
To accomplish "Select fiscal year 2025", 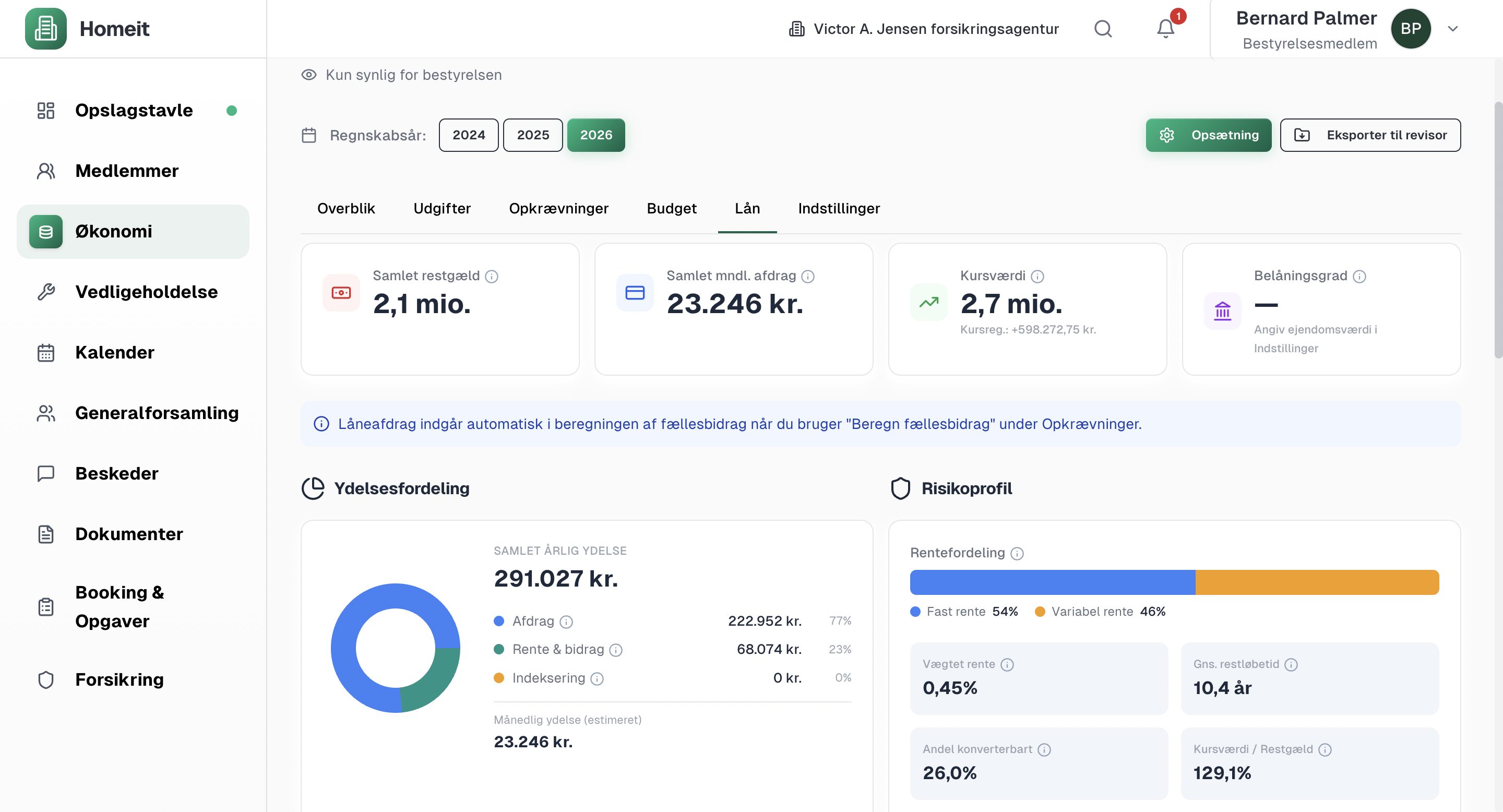I will click(x=533, y=135).
